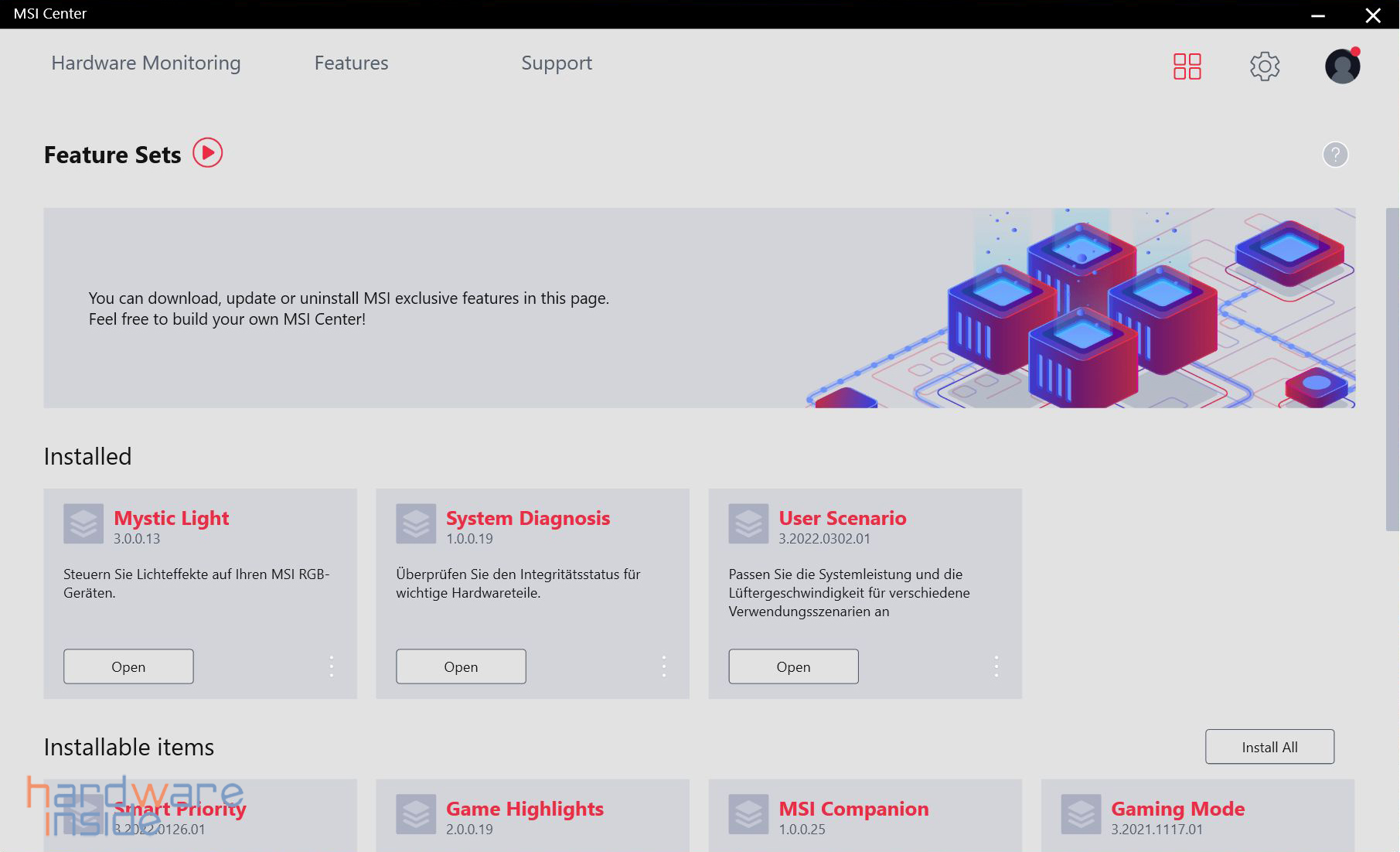Screen dimensions: 1400x852
Task: Expand System Diagnosis more options menu
Action: coord(664,666)
